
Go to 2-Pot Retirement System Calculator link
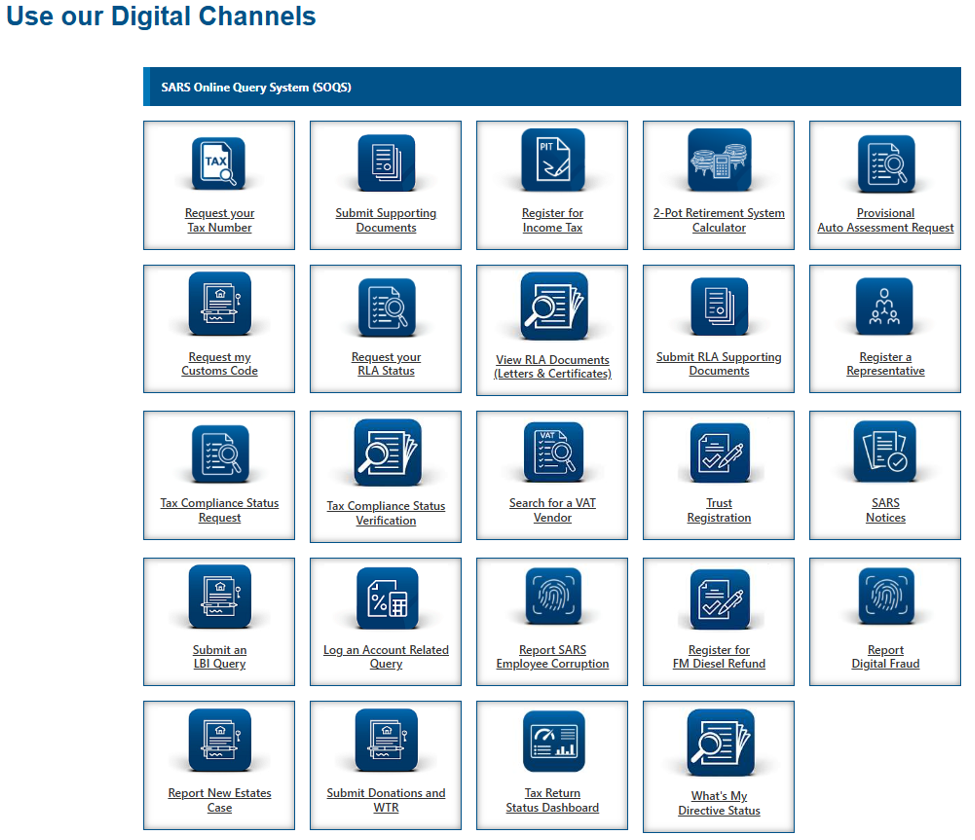coord(719,220)
